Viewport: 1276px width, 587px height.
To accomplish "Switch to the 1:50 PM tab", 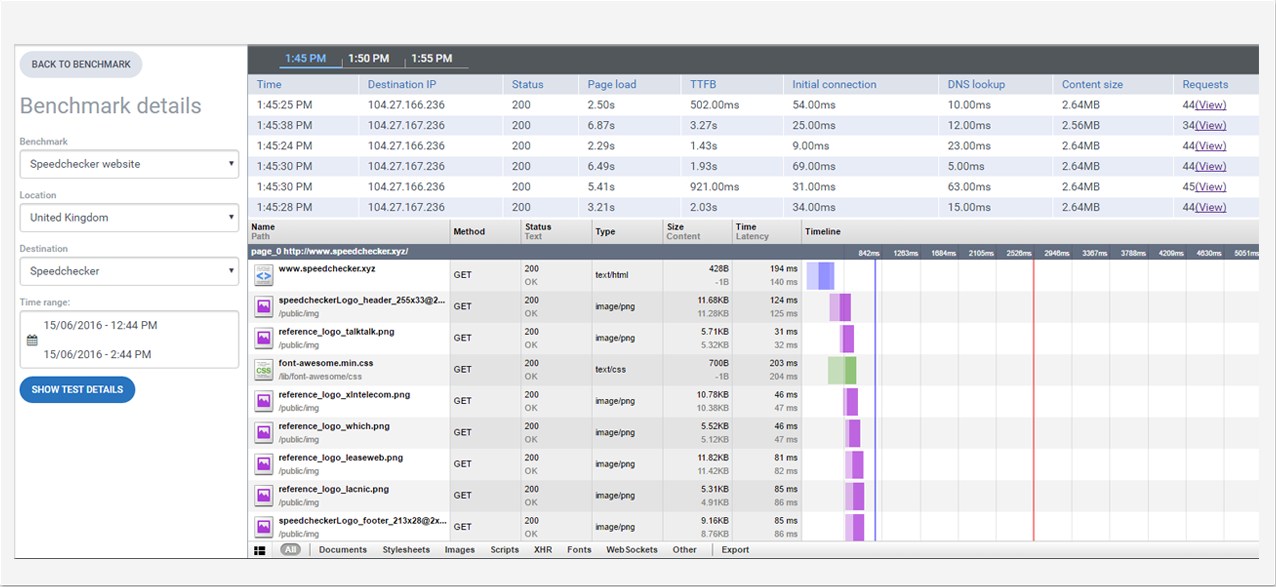I will click(368, 58).
